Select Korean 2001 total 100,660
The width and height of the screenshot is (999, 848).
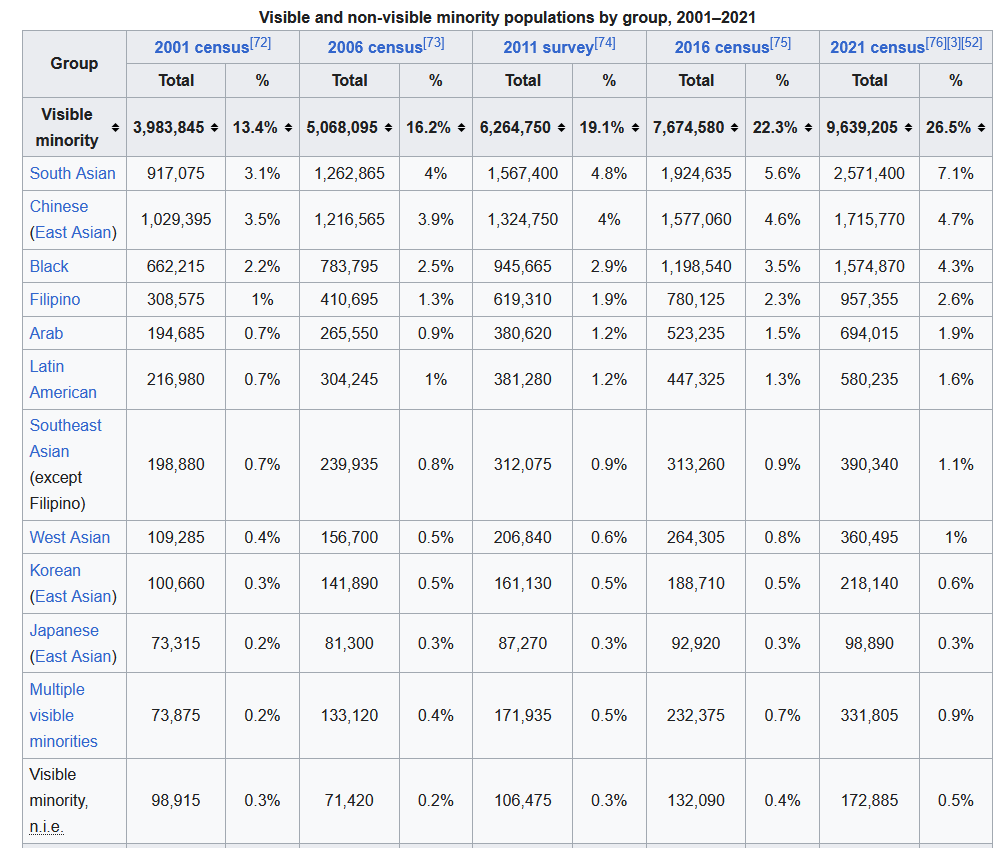pos(176,584)
